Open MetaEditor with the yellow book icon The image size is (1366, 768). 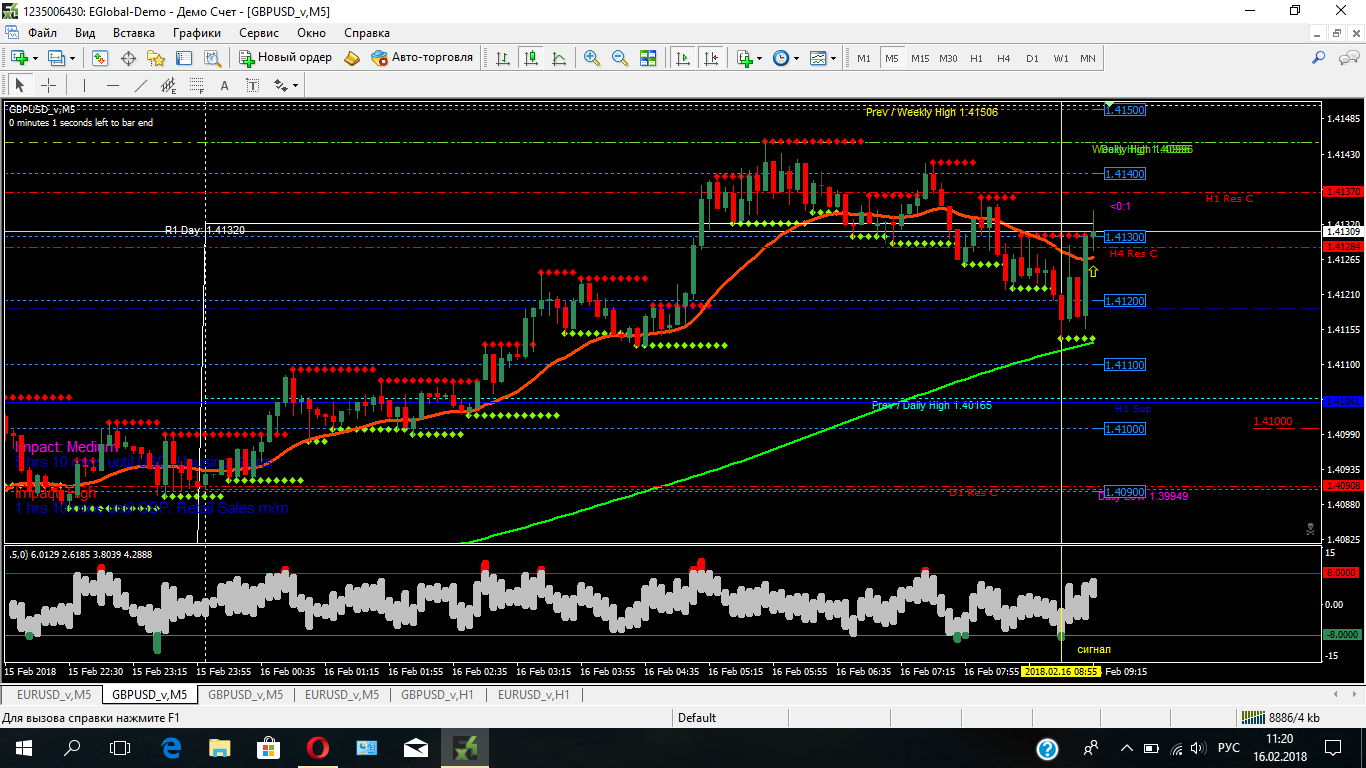coord(352,58)
